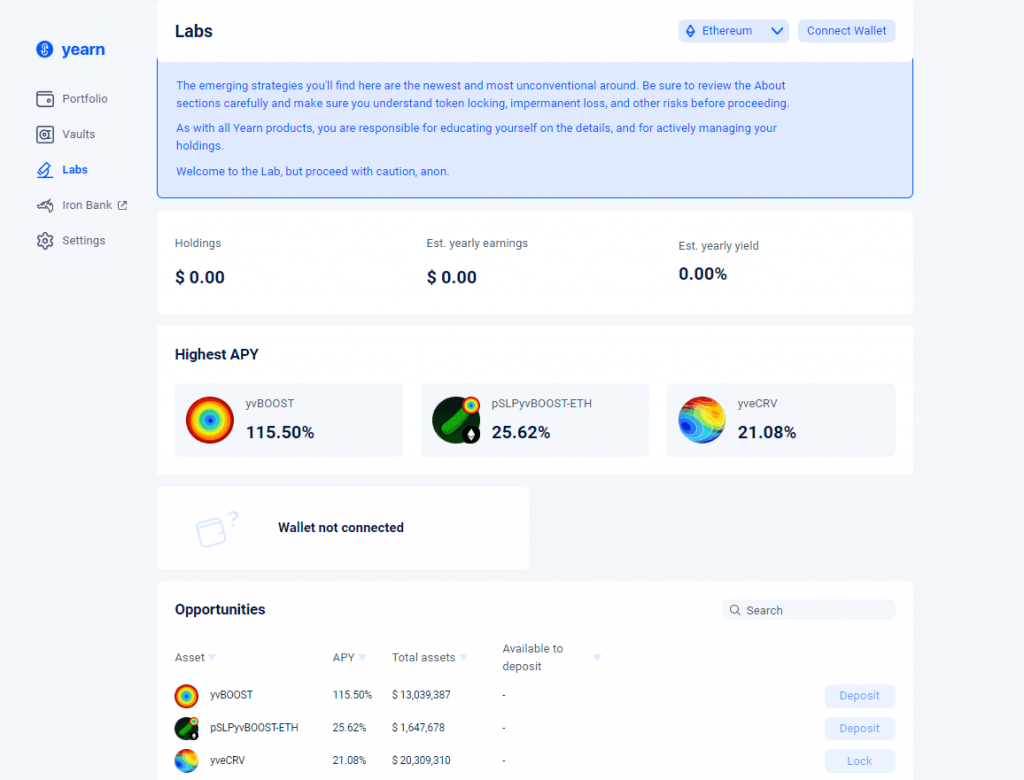Click the yvBOOST row token icon
The image size is (1024, 780).
[x=186, y=696]
